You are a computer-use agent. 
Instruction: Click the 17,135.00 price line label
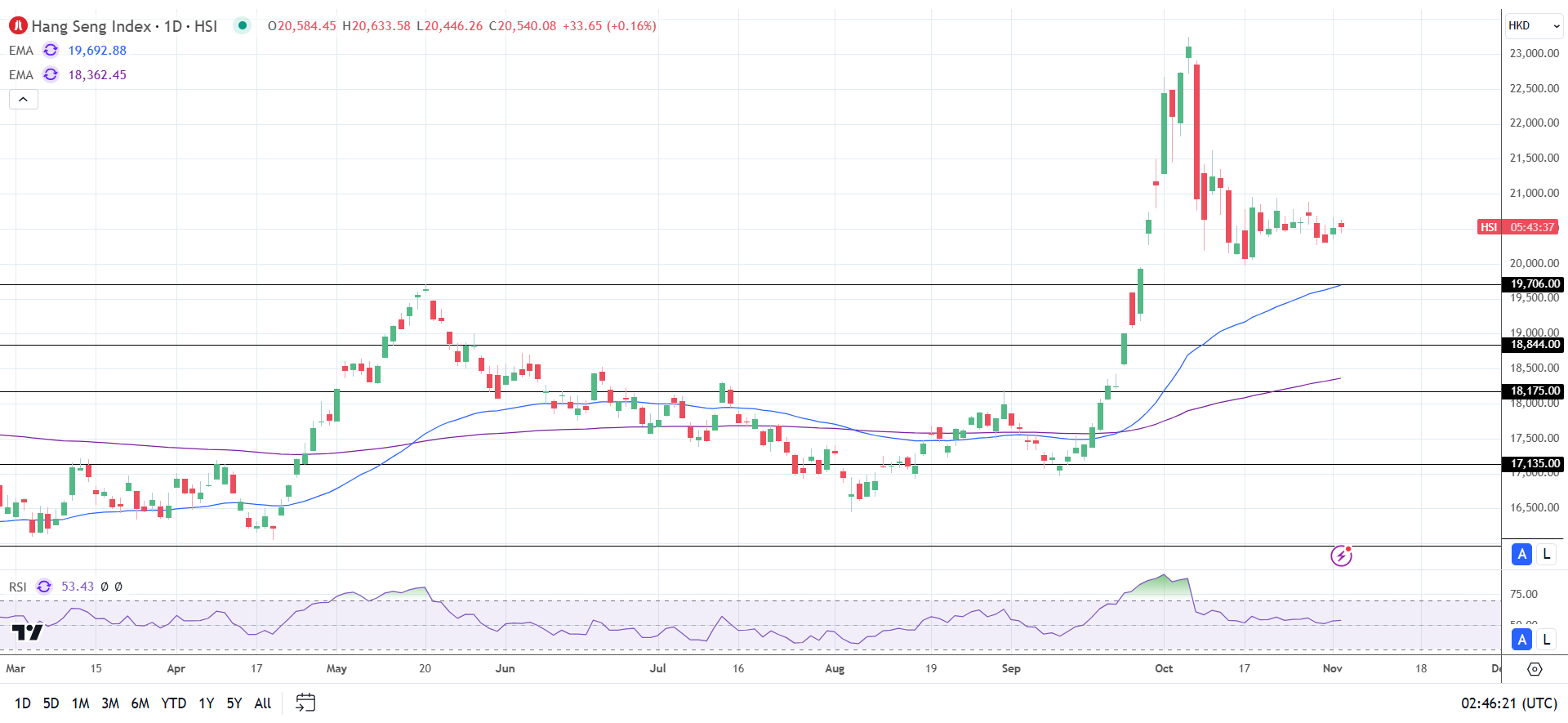1534,464
